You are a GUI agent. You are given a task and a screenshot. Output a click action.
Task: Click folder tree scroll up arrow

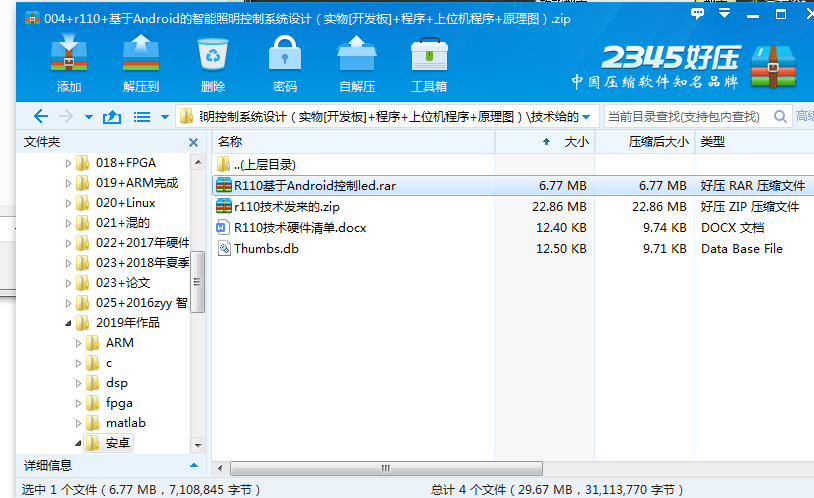198,162
